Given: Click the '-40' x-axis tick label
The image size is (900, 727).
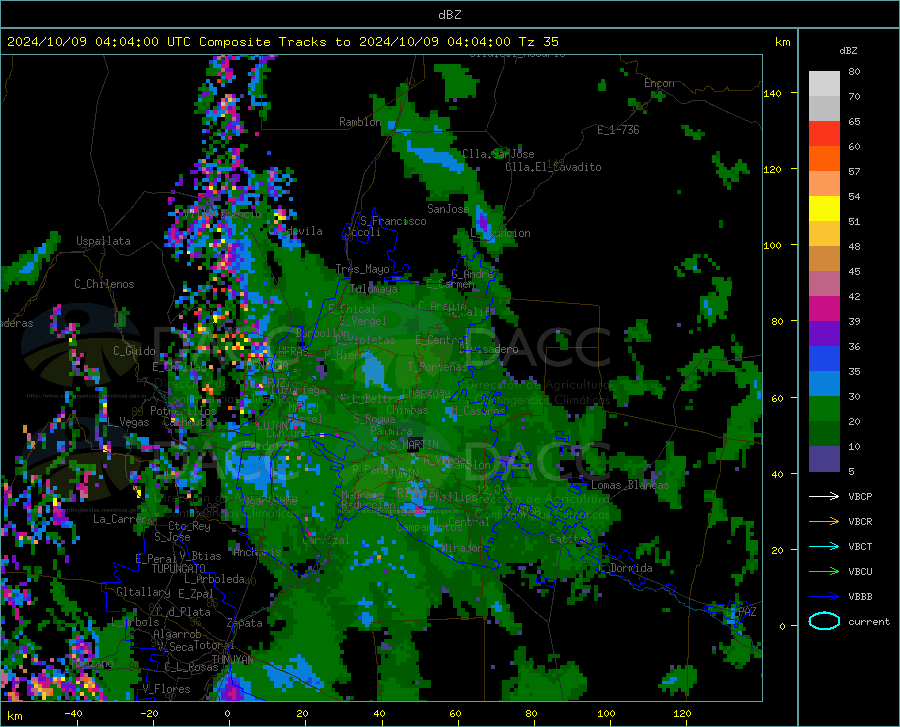Looking at the screenshot, I should [73, 713].
